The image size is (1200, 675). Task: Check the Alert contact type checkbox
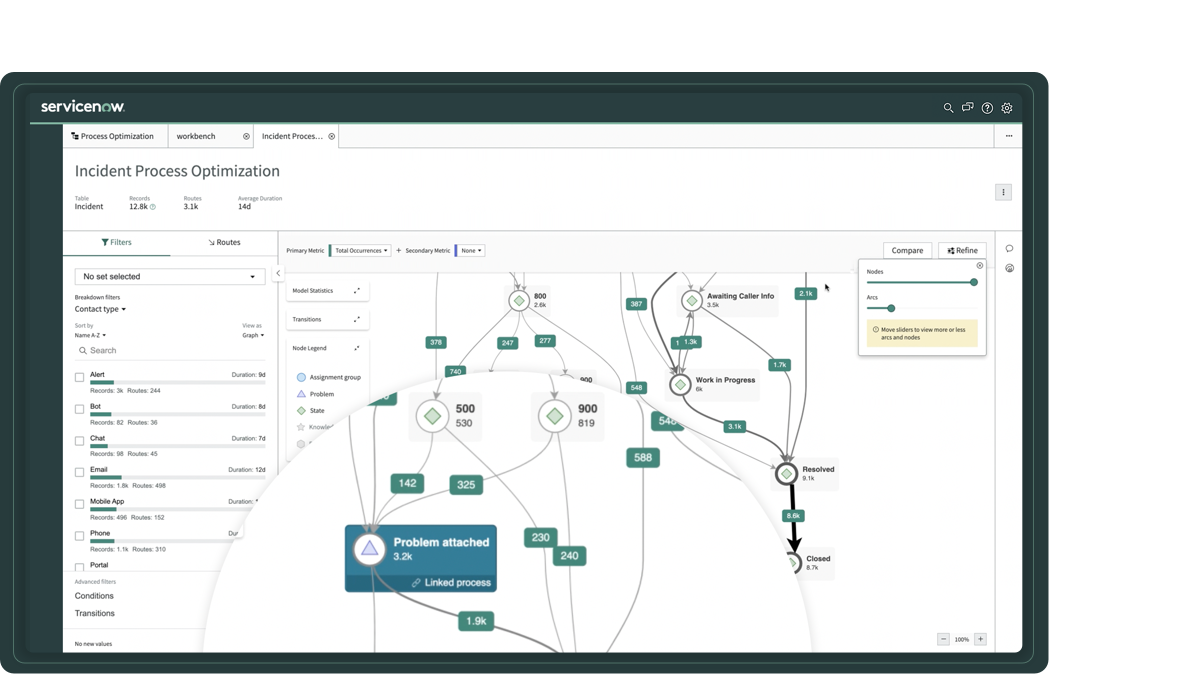(x=80, y=378)
